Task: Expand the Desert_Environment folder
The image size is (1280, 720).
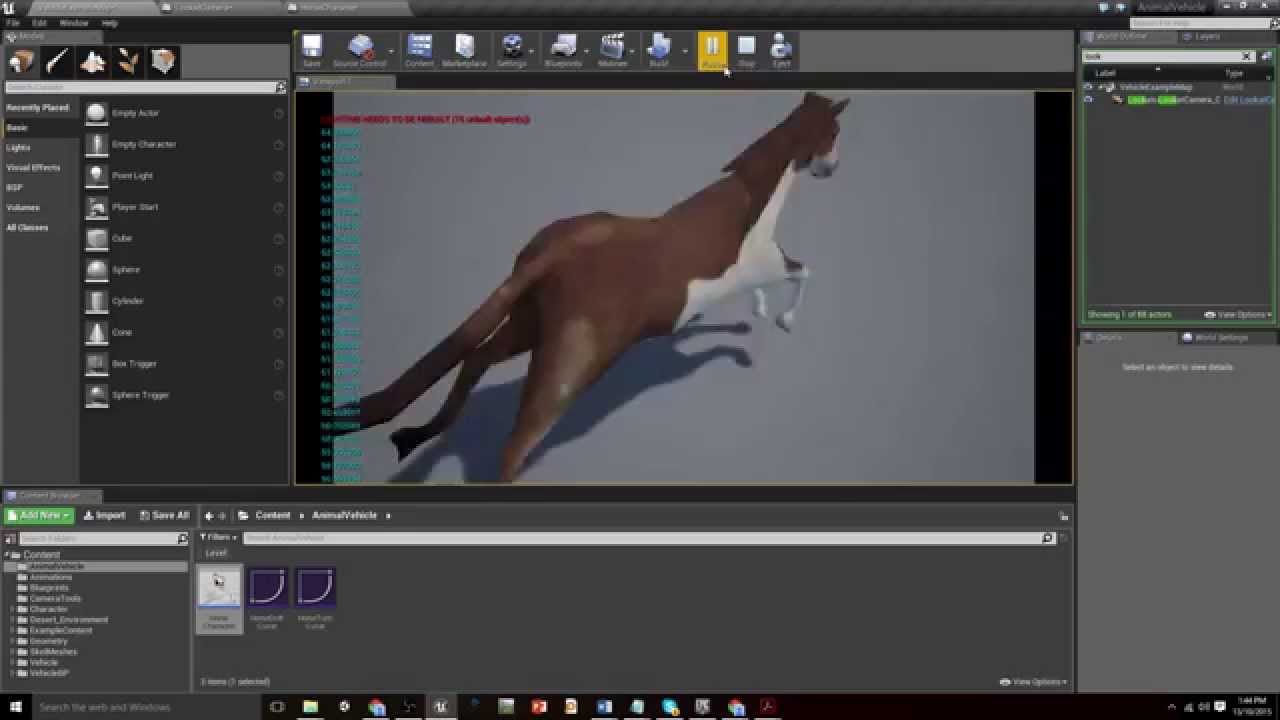Action: (12, 620)
